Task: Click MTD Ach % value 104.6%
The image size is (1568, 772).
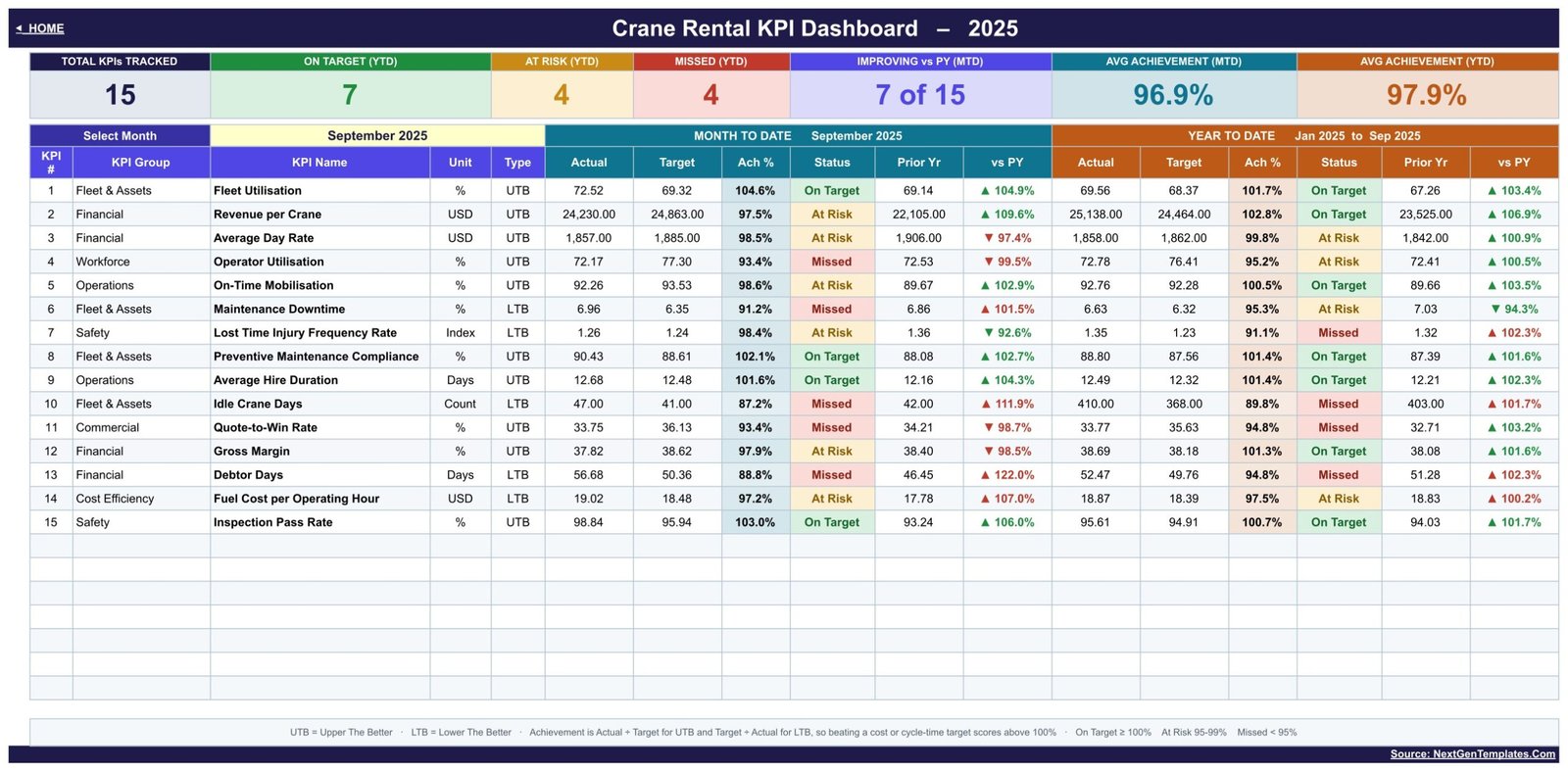Action: click(755, 190)
